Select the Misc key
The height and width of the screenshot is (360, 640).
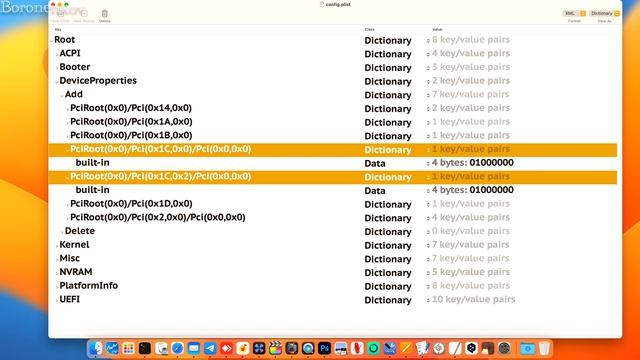69,258
